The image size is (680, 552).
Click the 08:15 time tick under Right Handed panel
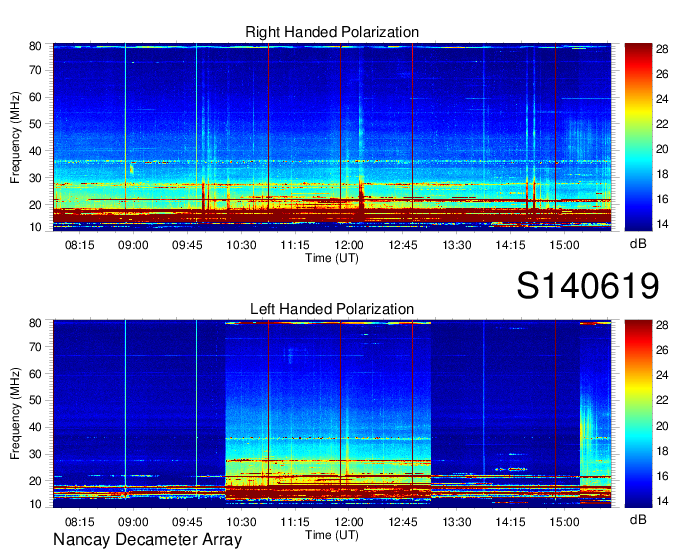[79, 245]
